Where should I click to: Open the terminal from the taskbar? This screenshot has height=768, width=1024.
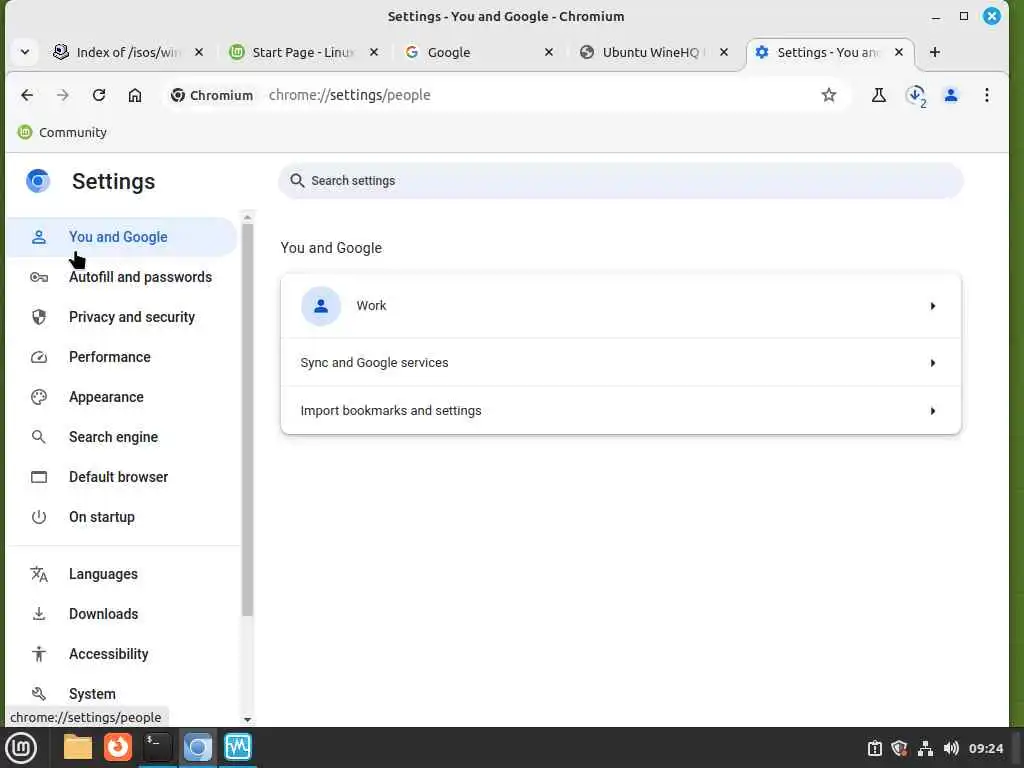point(157,748)
